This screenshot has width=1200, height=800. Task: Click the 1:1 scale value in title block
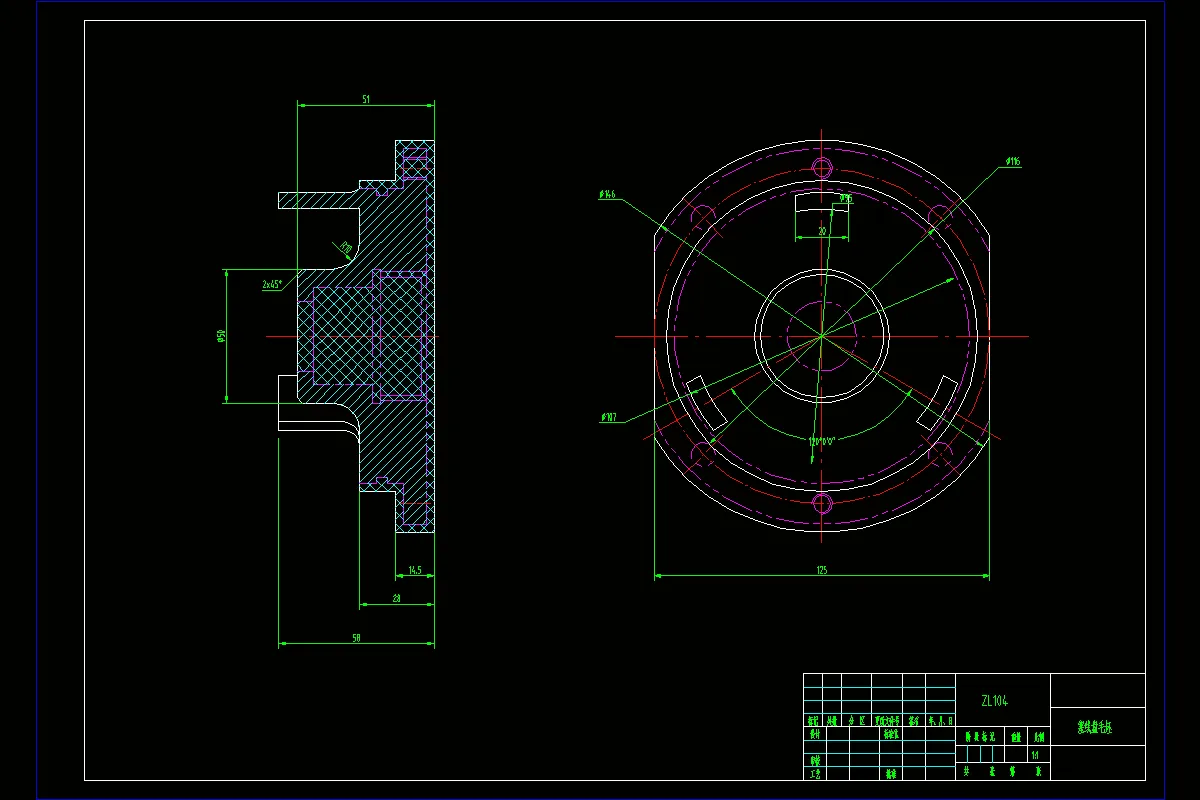(1035, 755)
